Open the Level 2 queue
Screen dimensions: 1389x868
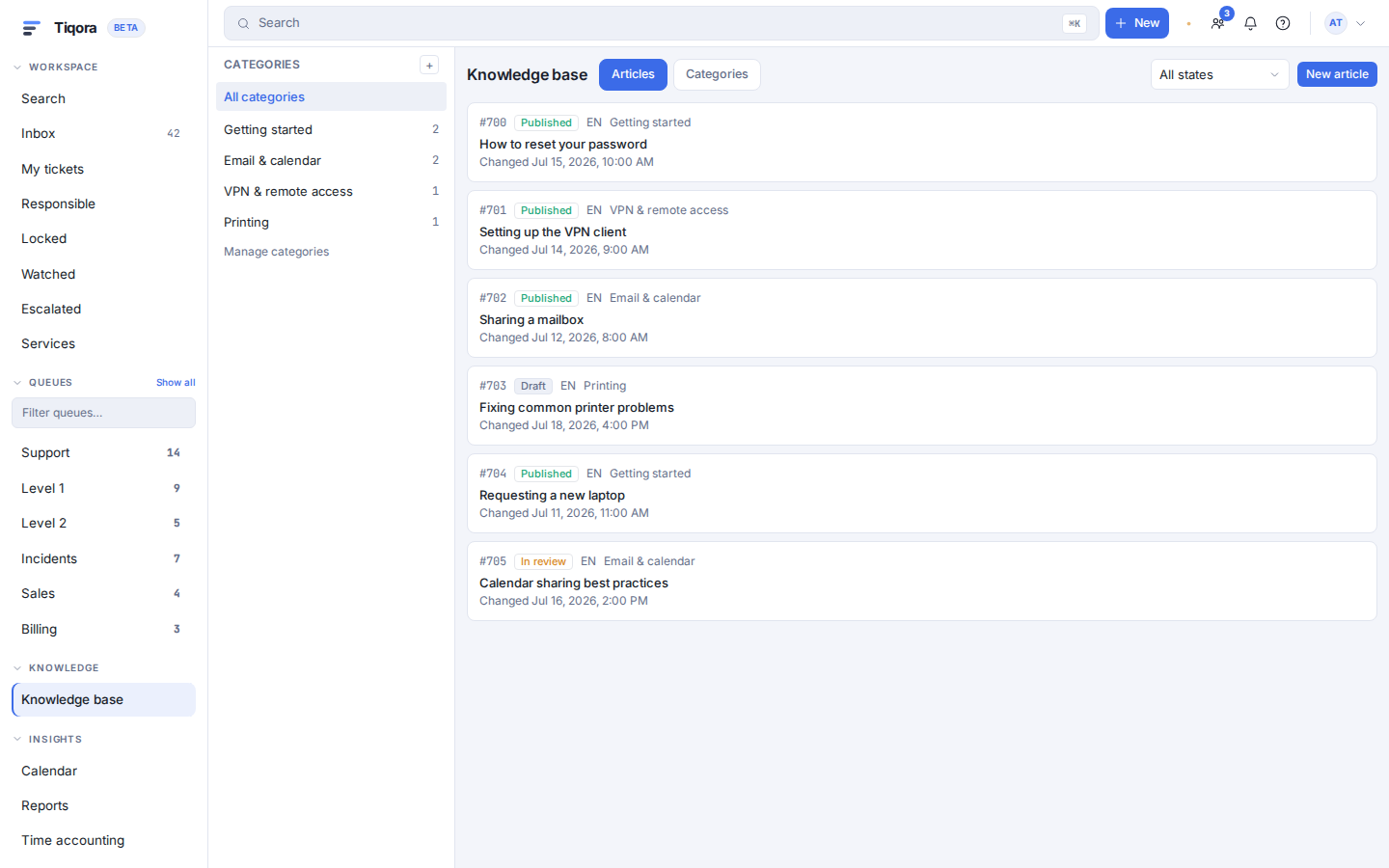click(x=103, y=523)
